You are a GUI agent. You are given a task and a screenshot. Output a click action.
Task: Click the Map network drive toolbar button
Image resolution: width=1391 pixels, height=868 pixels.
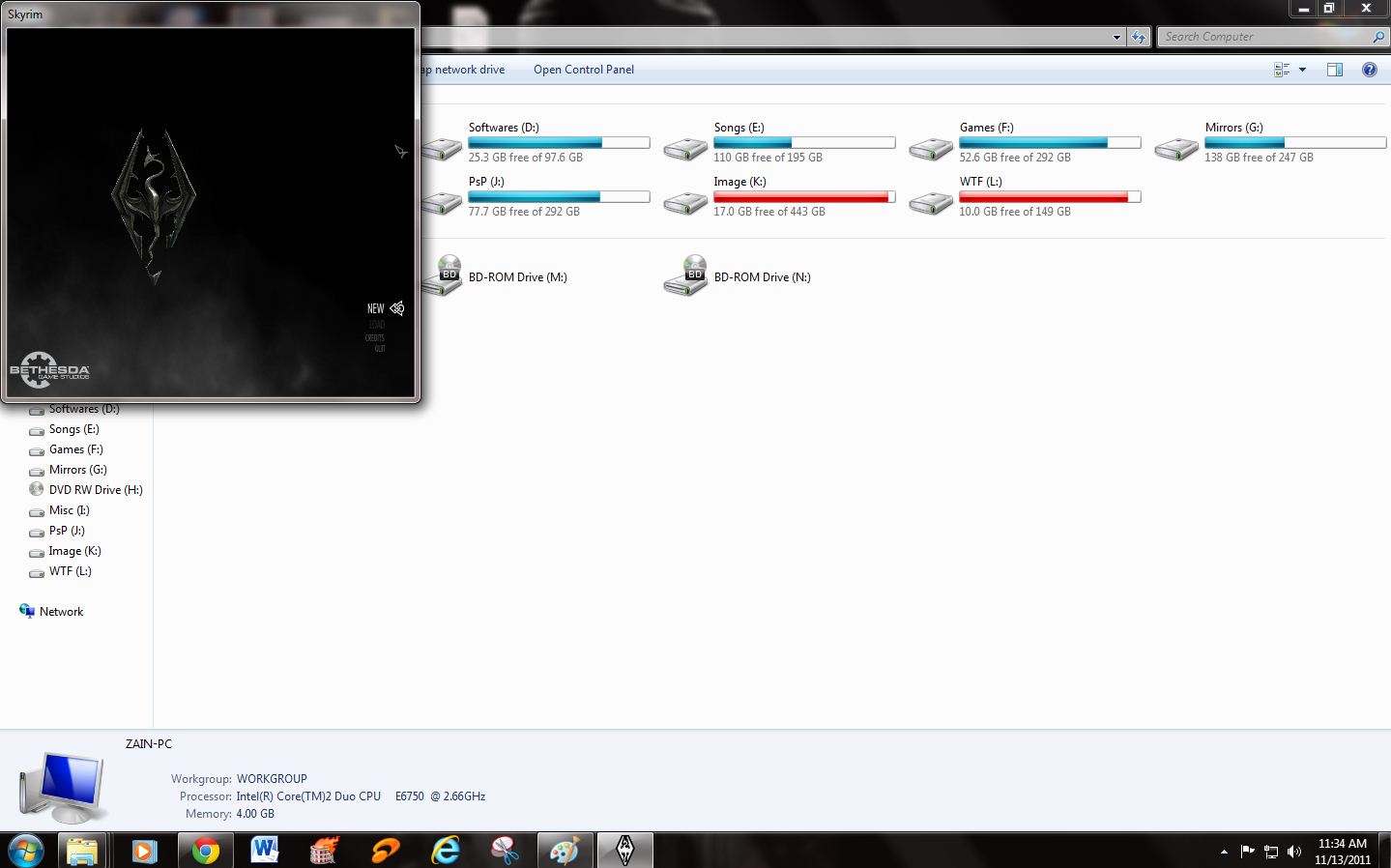(463, 70)
